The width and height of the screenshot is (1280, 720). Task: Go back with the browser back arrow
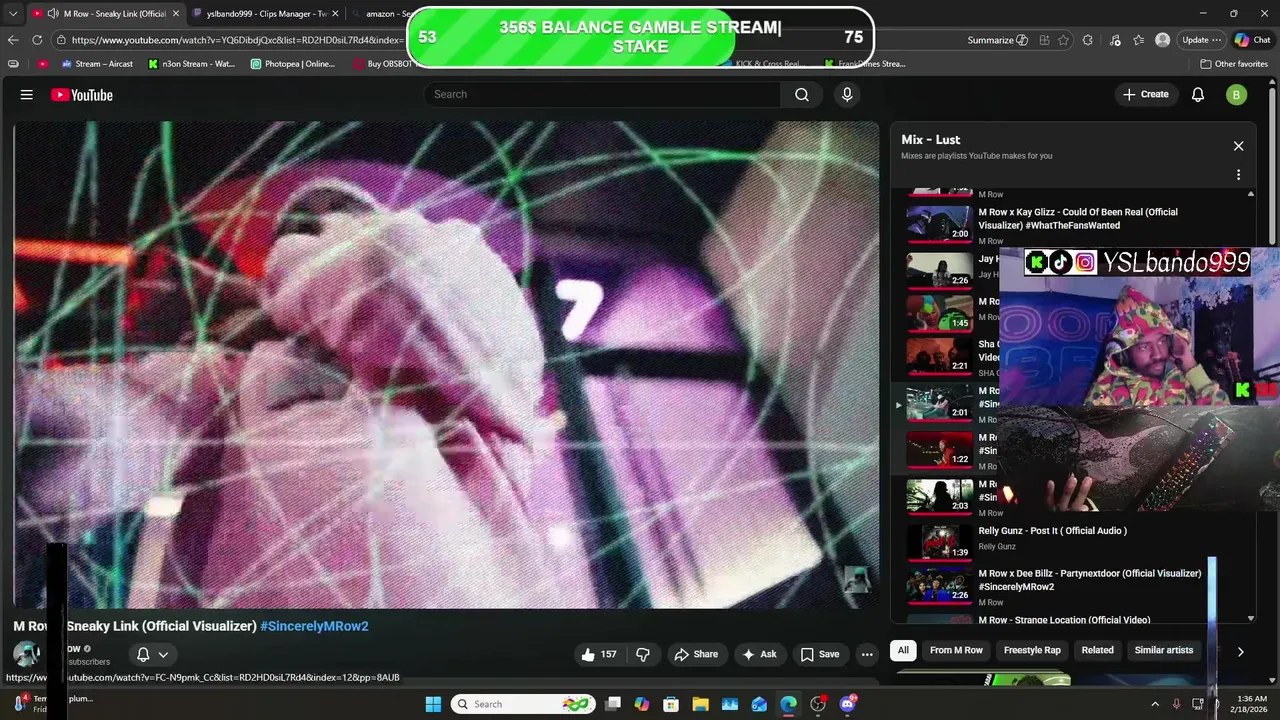13,40
